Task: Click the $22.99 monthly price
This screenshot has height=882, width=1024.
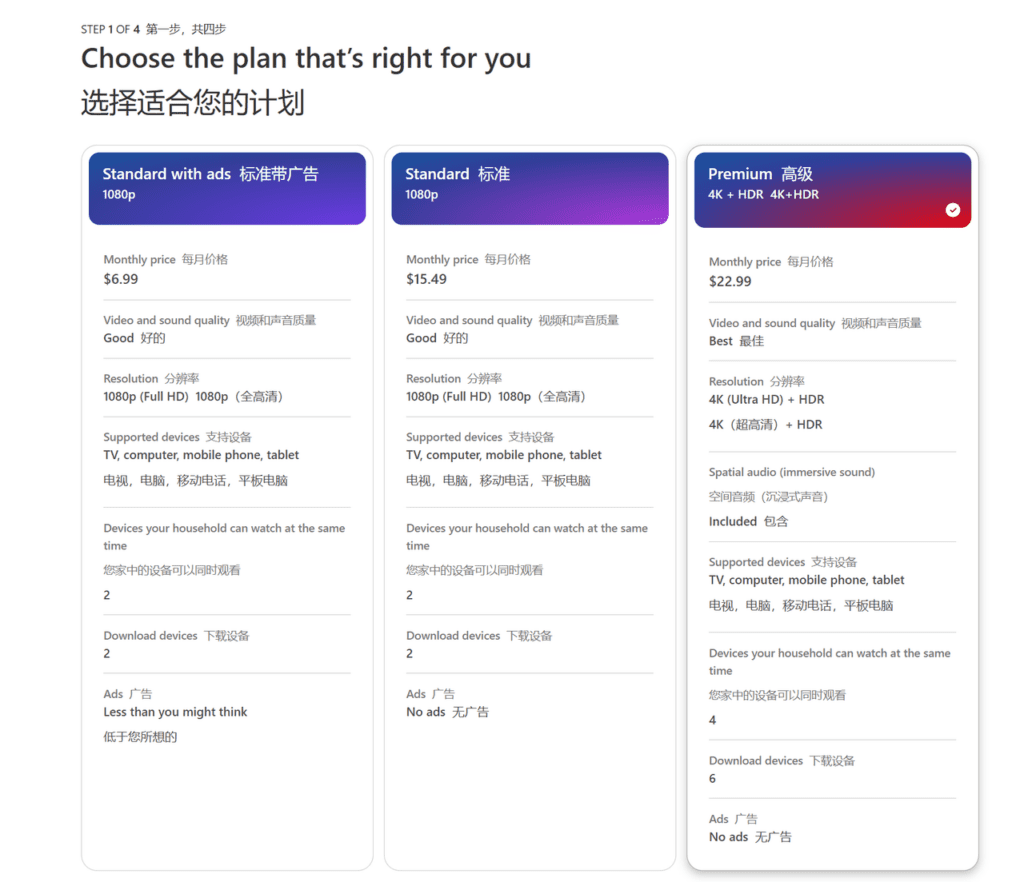Action: (730, 281)
